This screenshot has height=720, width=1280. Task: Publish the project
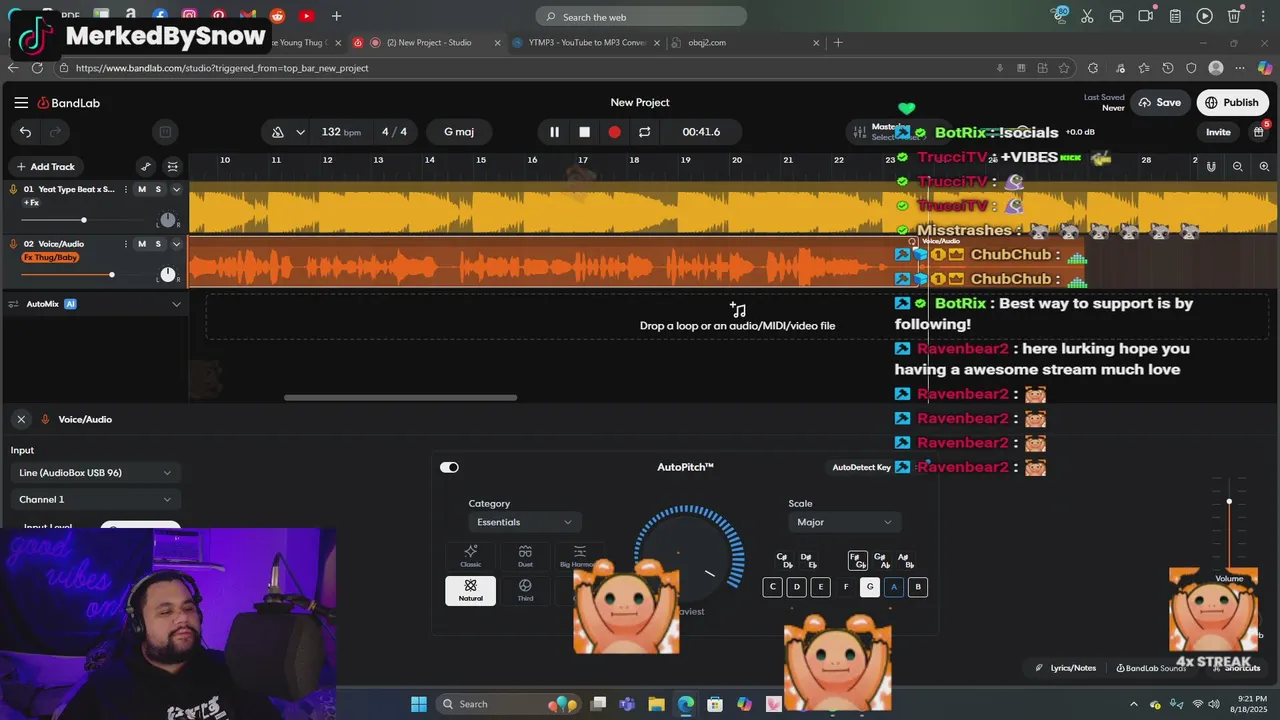point(1232,103)
